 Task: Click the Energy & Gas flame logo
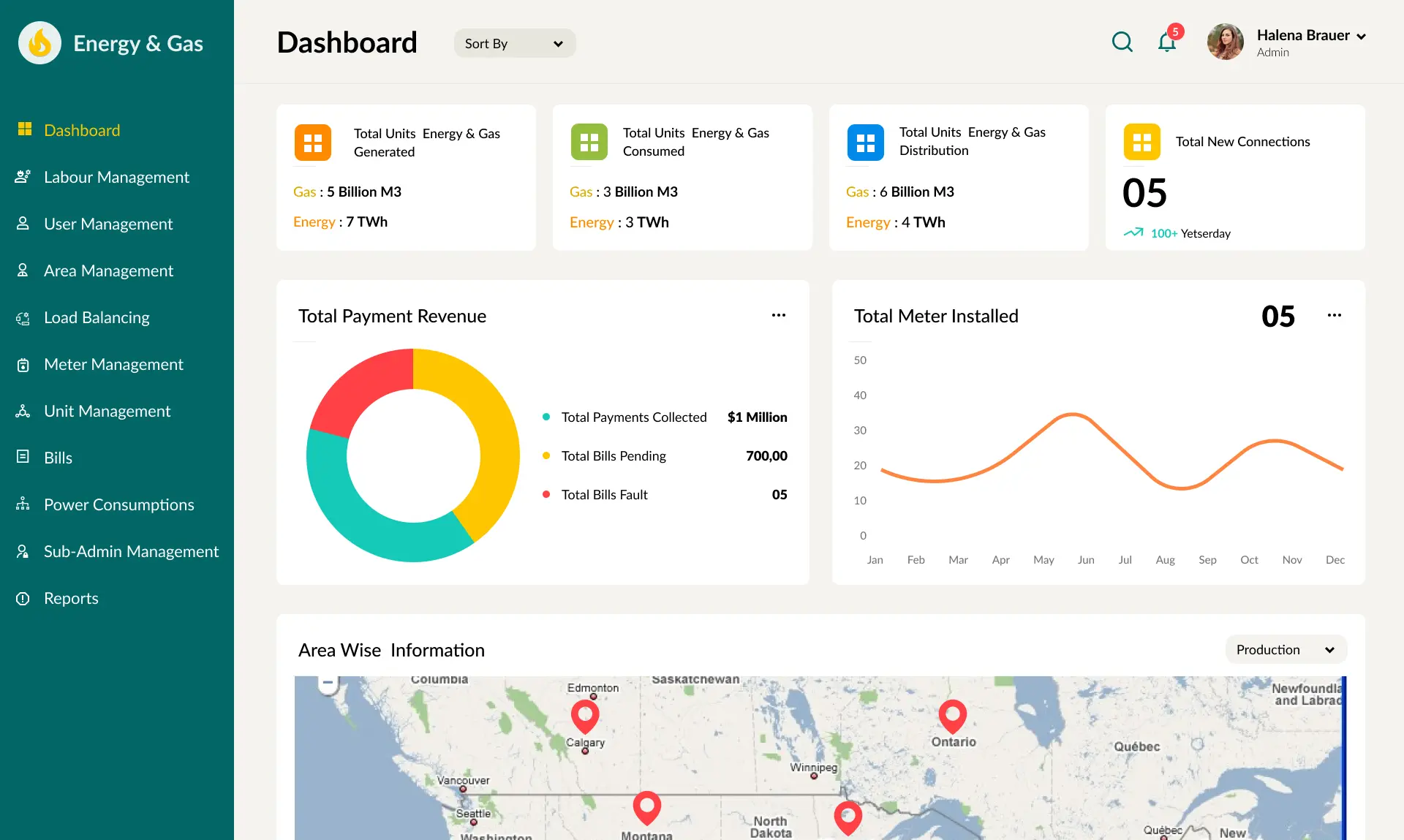point(39,42)
